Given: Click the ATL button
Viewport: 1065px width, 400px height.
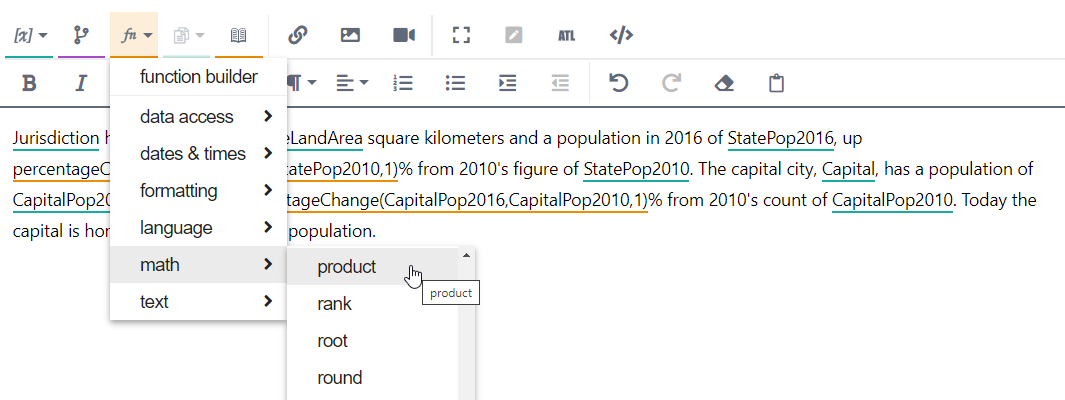Looking at the screenshot, I should pos(566,35).
